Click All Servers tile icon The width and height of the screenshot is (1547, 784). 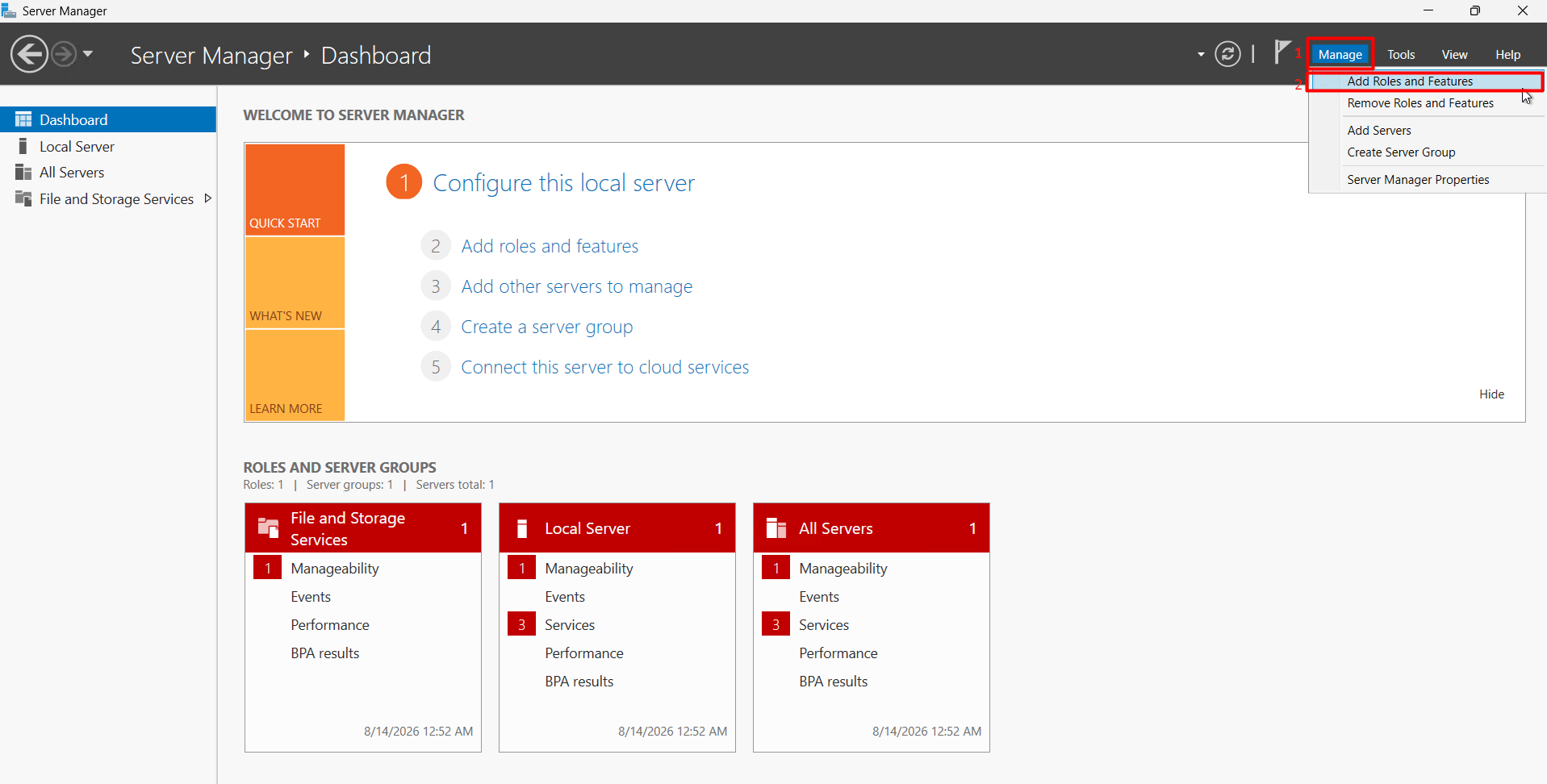tap(776, 528)
